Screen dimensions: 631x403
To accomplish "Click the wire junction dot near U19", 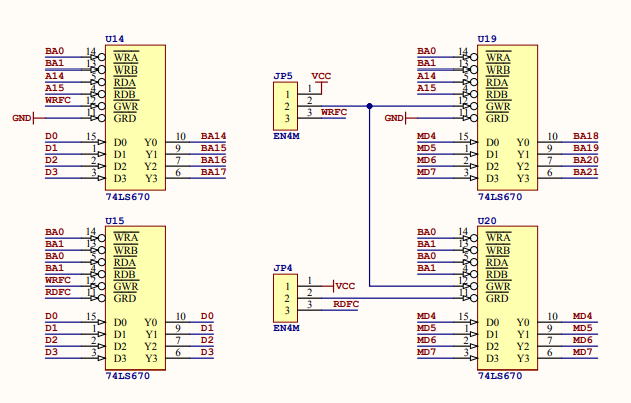I will (x=369, y=105).
